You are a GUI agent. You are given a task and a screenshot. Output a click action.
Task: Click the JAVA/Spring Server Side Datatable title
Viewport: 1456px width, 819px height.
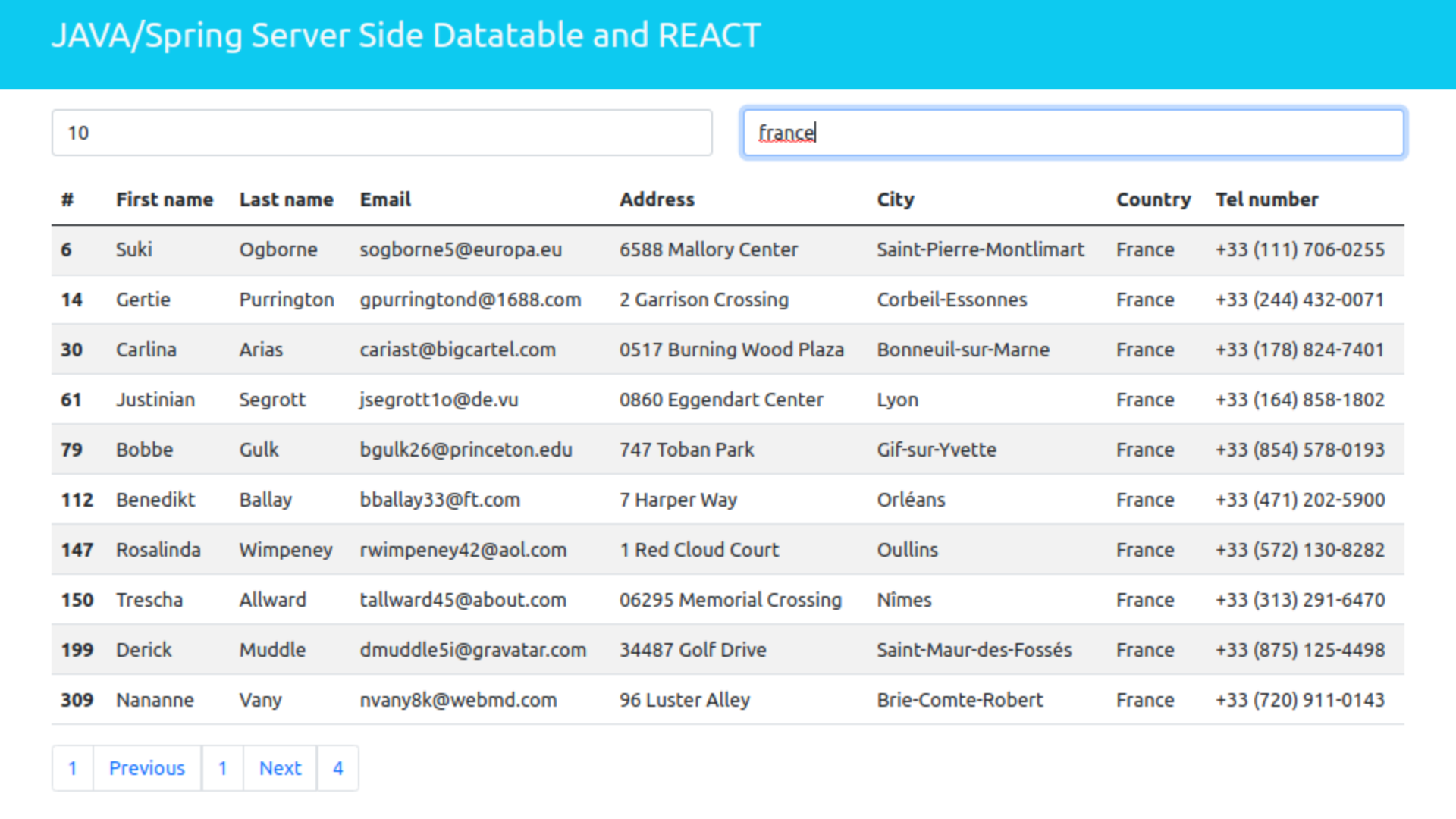[406, 35]
